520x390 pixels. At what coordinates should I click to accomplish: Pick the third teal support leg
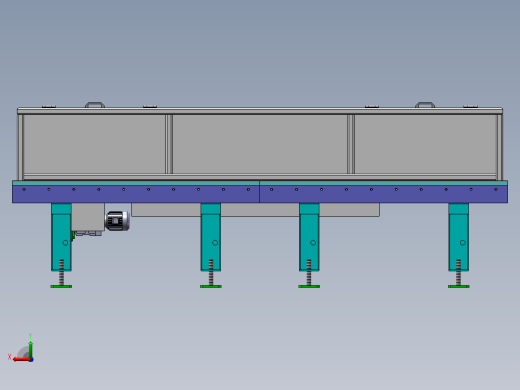(309, 237)
